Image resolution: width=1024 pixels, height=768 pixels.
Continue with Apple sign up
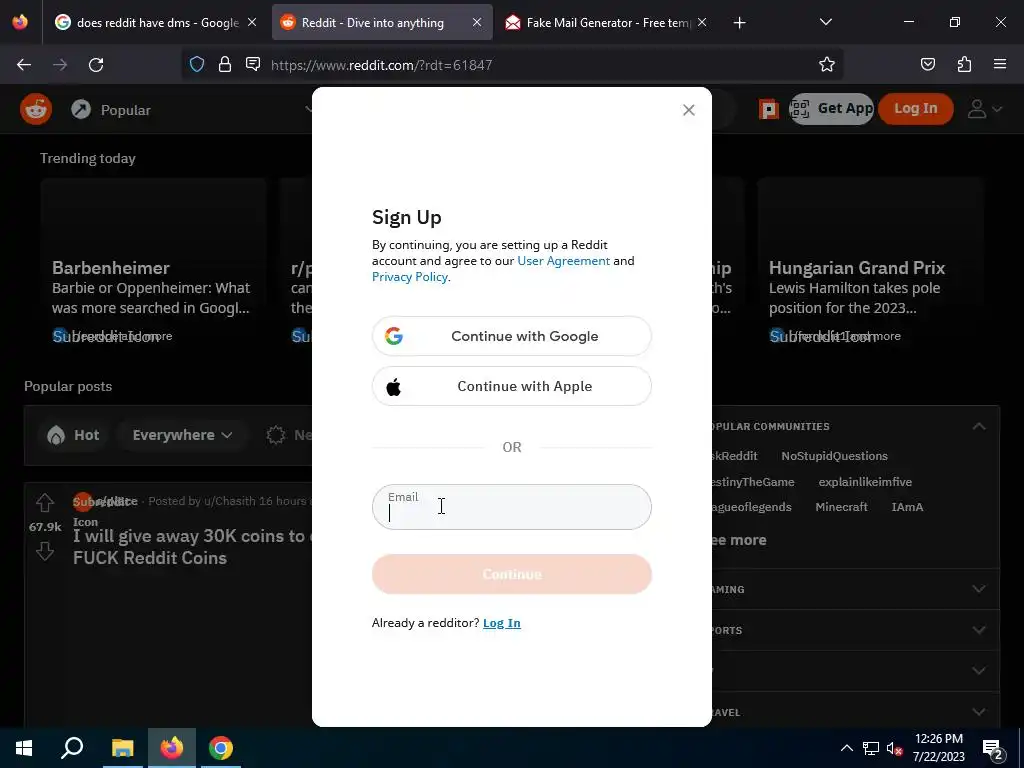tap(511, 386)
